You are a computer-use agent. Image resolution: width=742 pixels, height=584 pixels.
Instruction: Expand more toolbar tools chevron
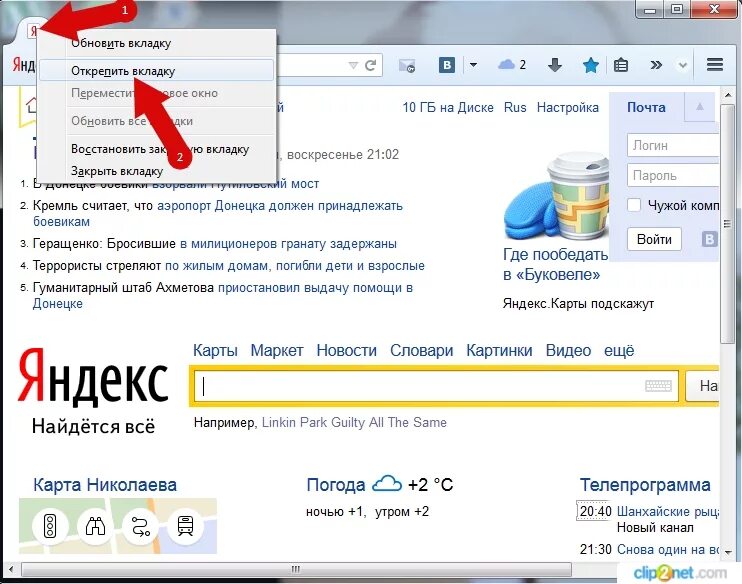point(656,65)
